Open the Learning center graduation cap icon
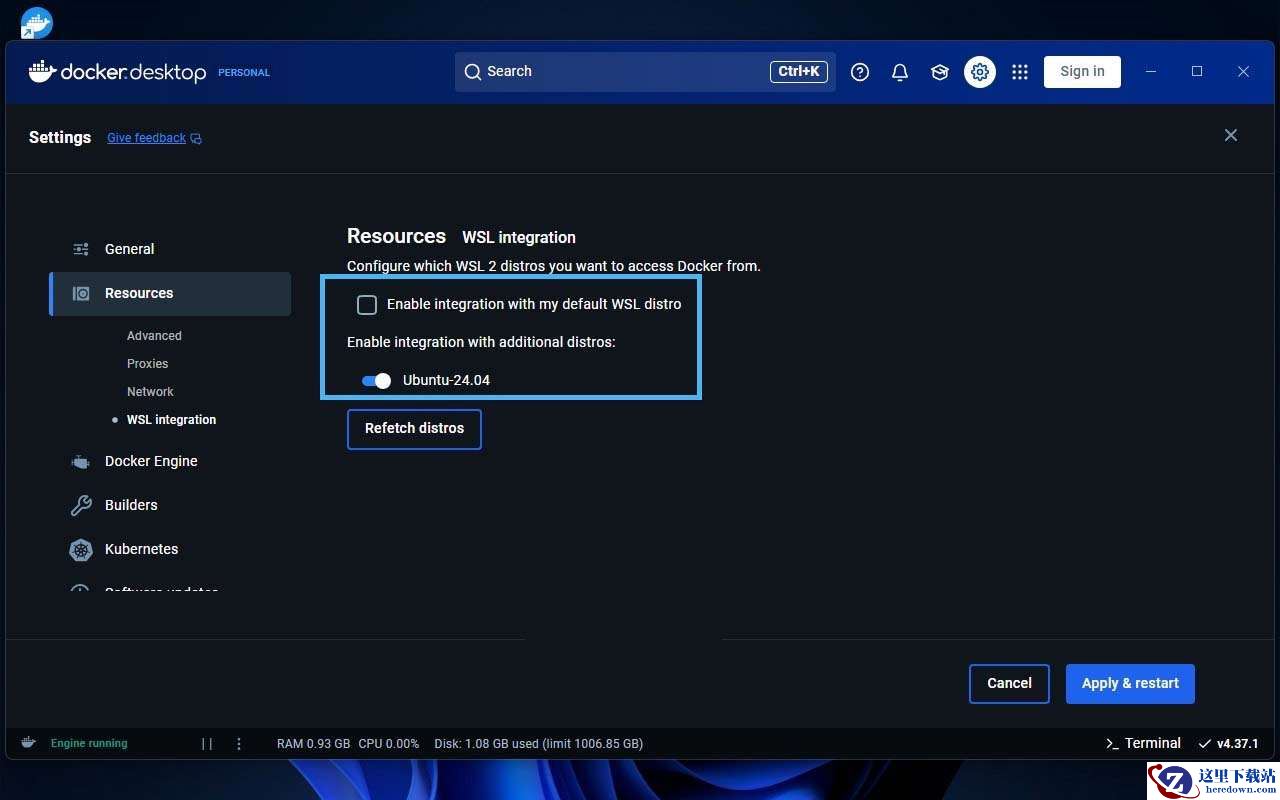1280x800 pixels. (940, 72)
